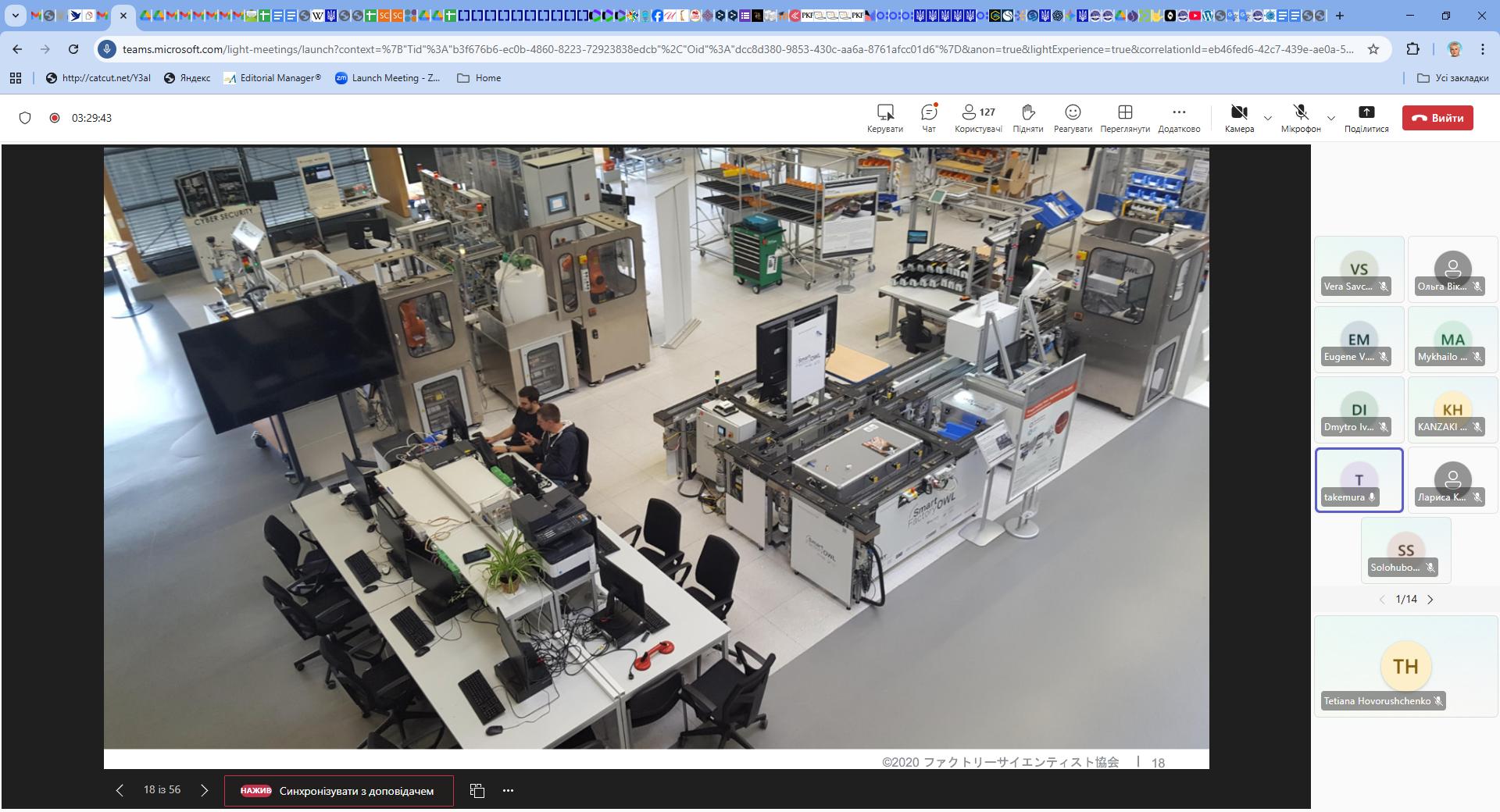Open the Реагувати reactions menu
The width and height of the screenshot is (1500, 812).
click(x=1072, y=118)
